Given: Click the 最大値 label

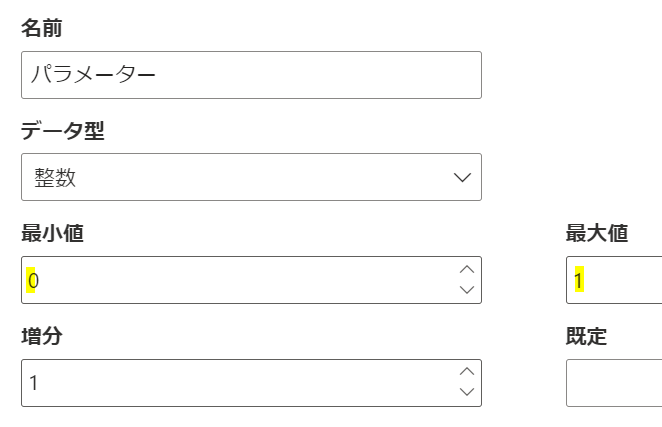Looking at the screenshot, I should (x=596, y=233).
